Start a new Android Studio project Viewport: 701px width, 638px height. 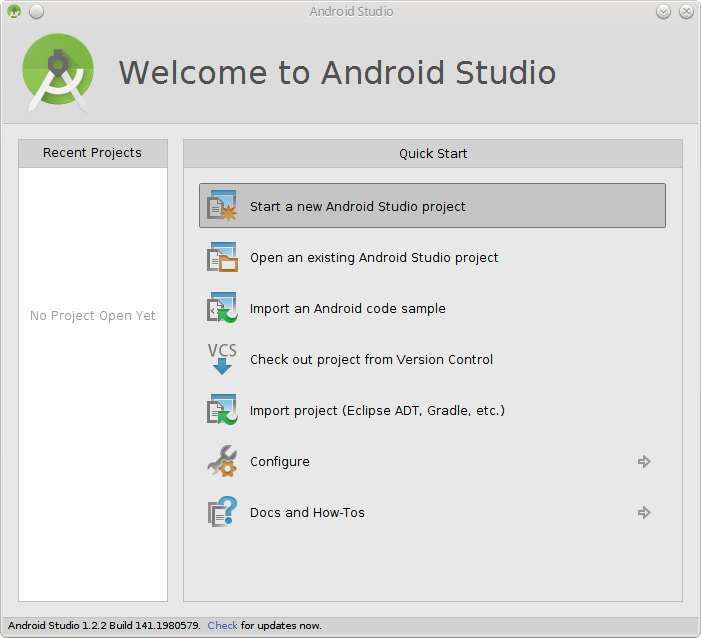[432, 206]
